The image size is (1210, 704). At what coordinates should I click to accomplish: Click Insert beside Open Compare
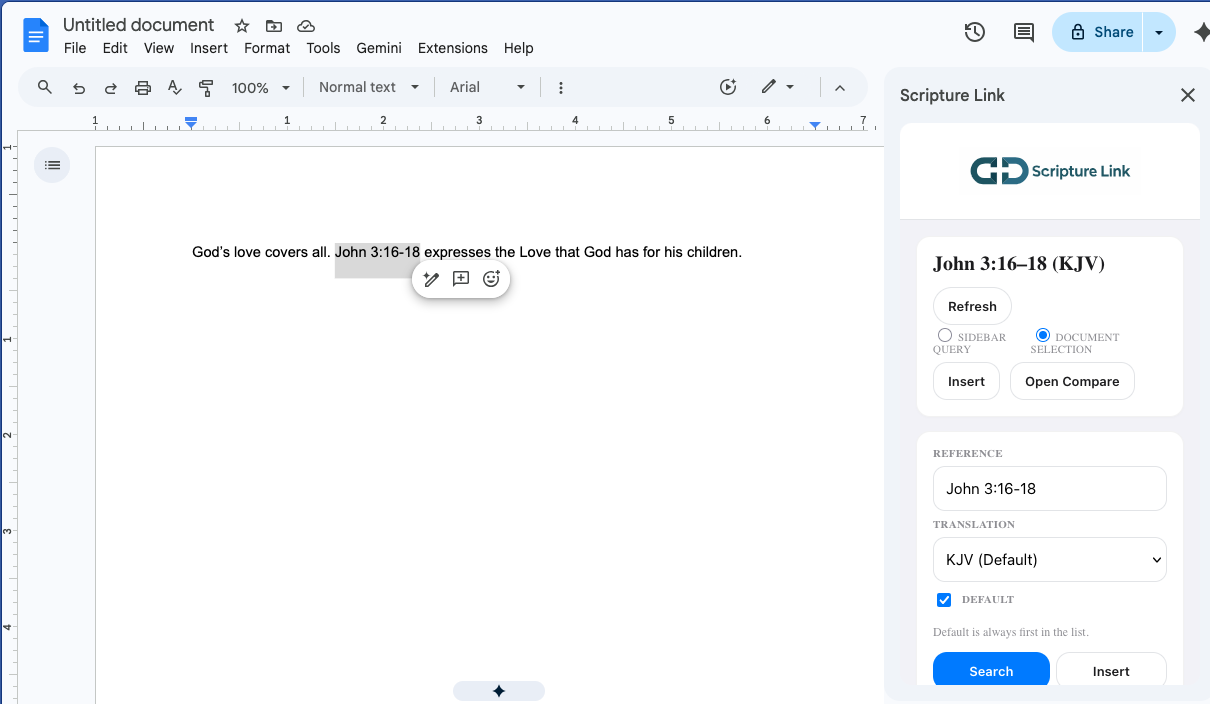click(x=966, y=381)
